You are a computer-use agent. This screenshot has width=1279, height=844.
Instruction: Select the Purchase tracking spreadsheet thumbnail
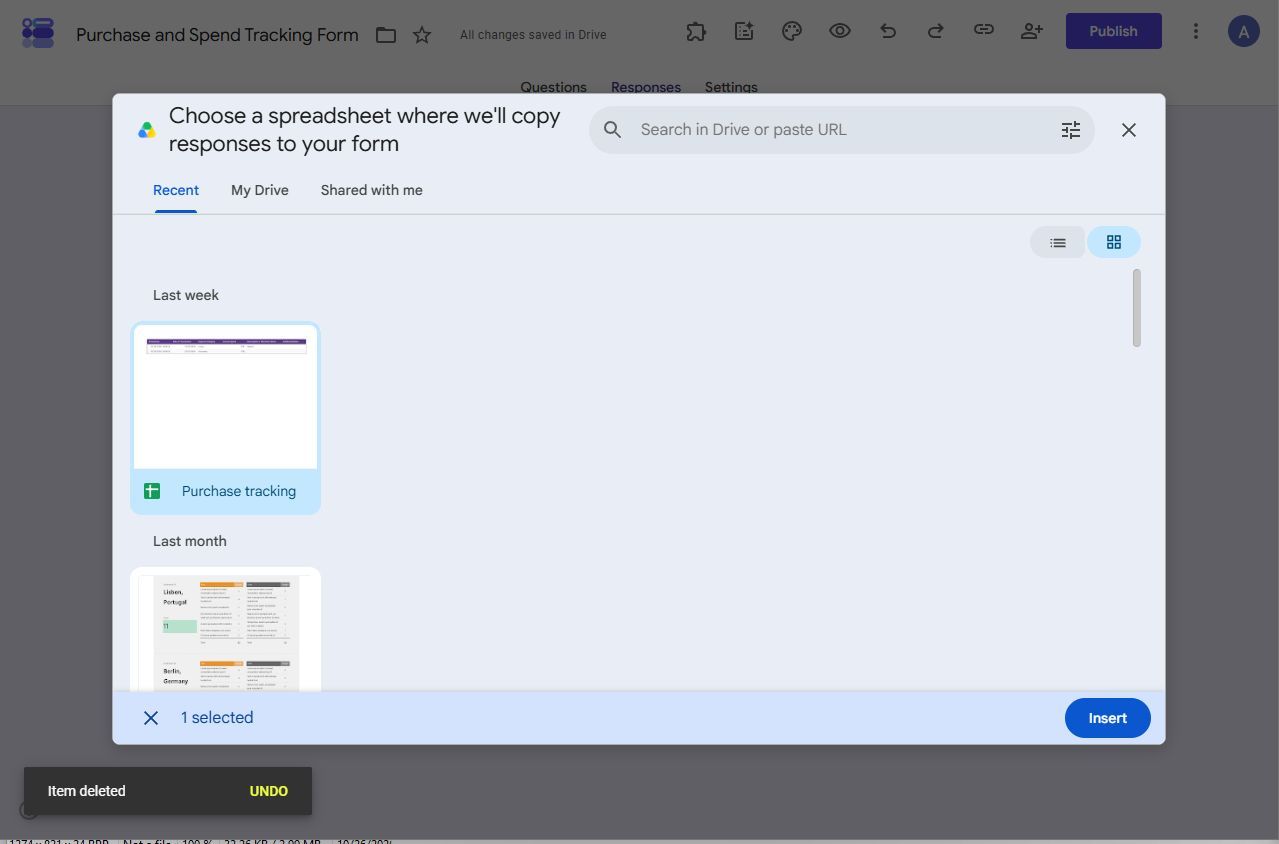click(225, 398)
